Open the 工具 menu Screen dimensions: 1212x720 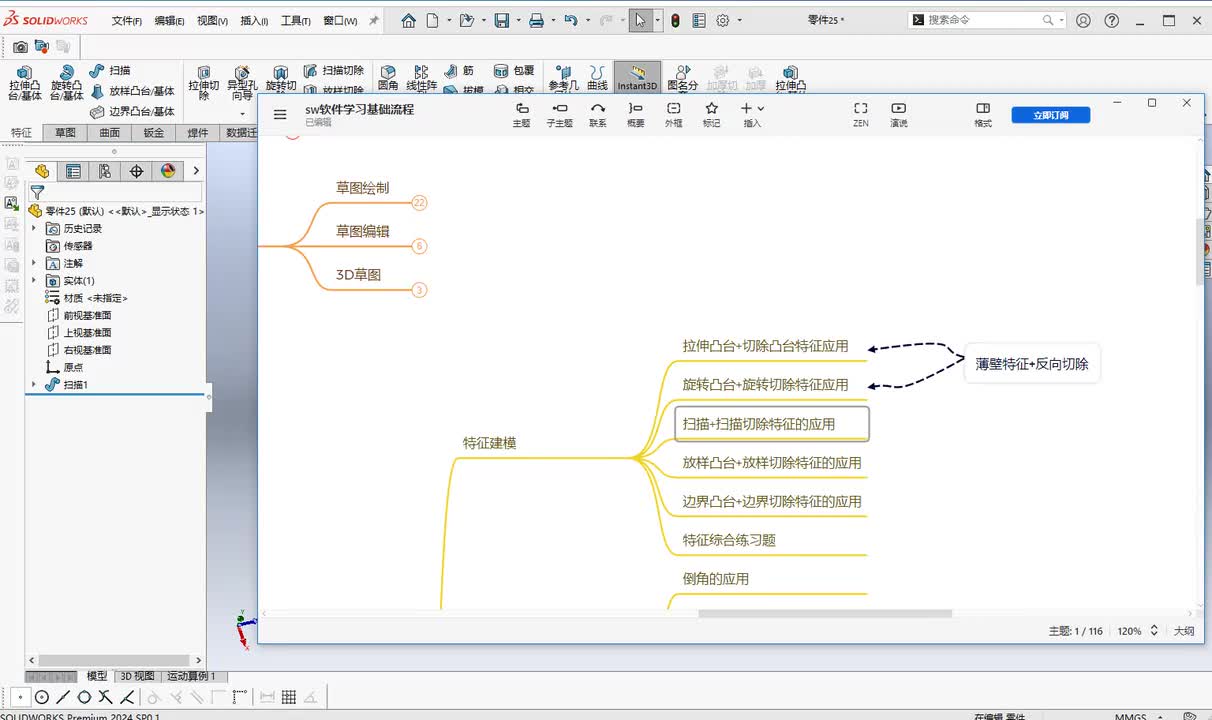[x=295, y=21]
